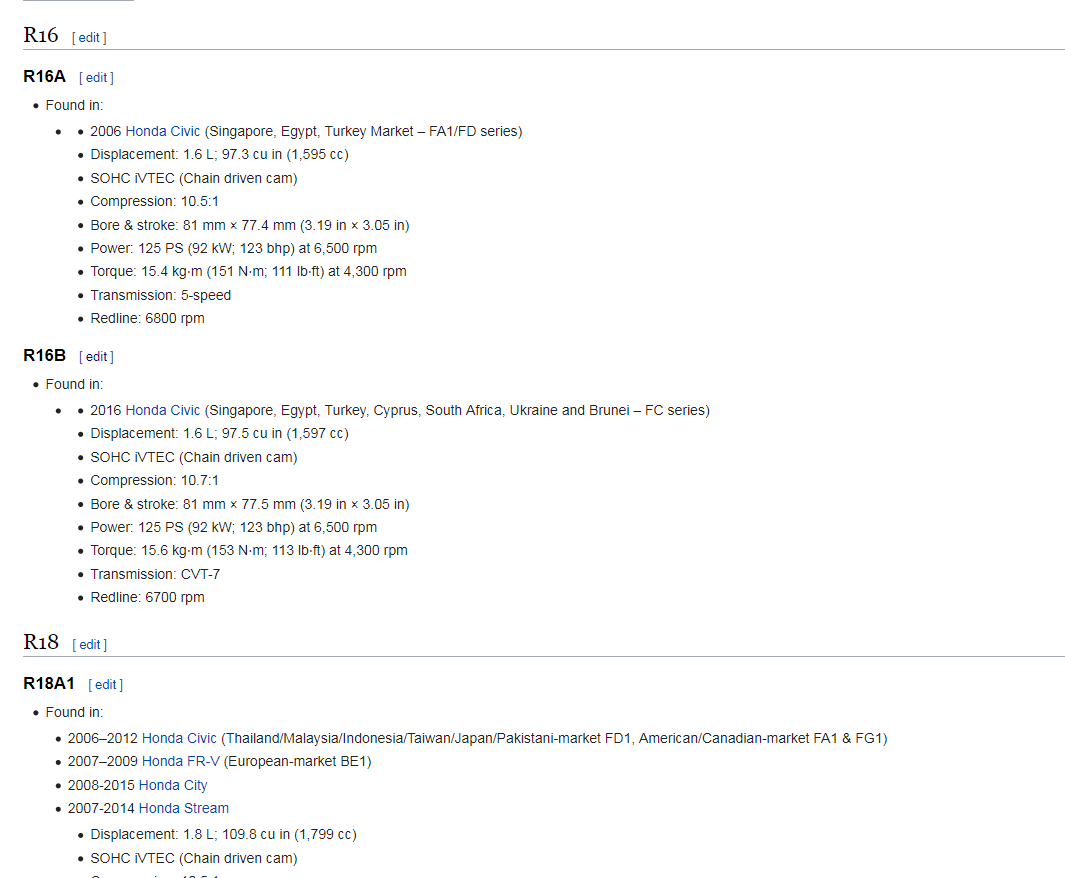Click 'Redline: 6800 rpm' line
This screenshot has height=878, width=1065.
(x=147, y=318)
